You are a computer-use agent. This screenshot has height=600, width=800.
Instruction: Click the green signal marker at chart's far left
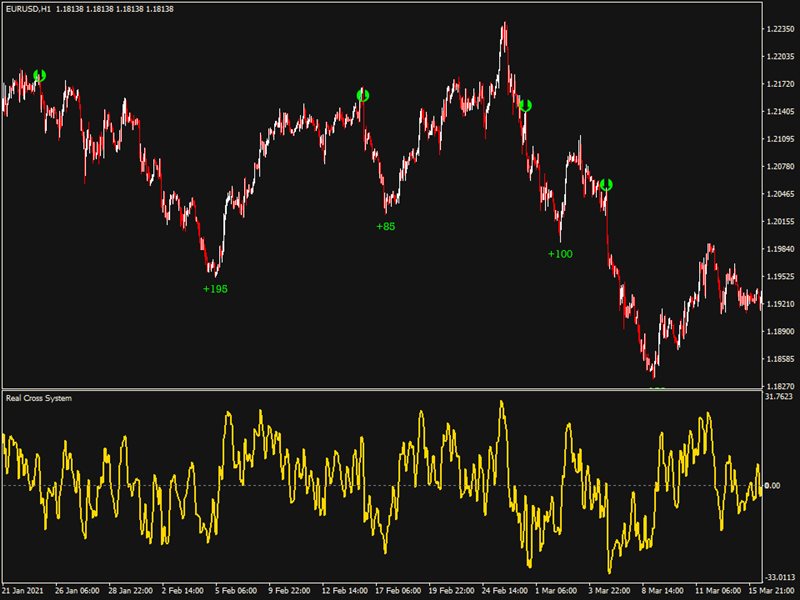[39, 75]
